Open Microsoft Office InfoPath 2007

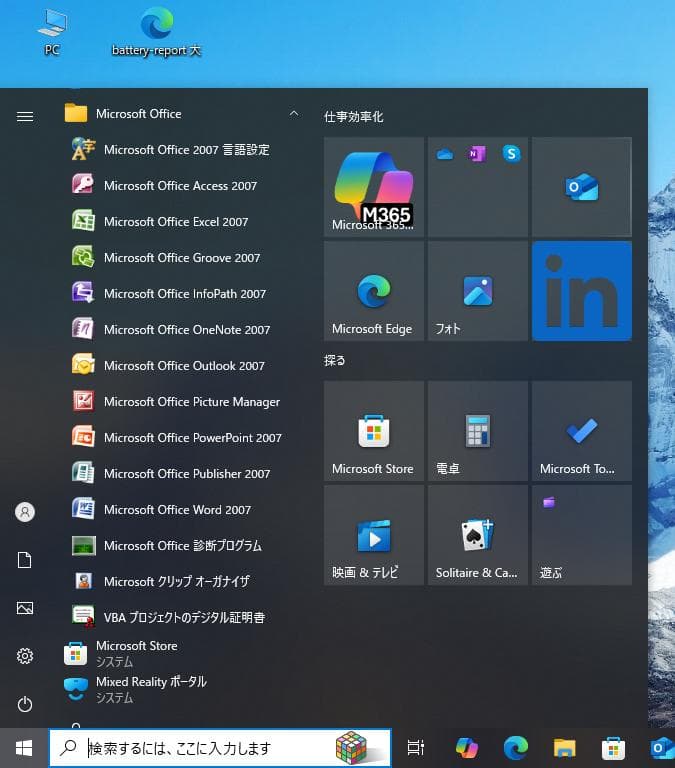tap(181, 294)
